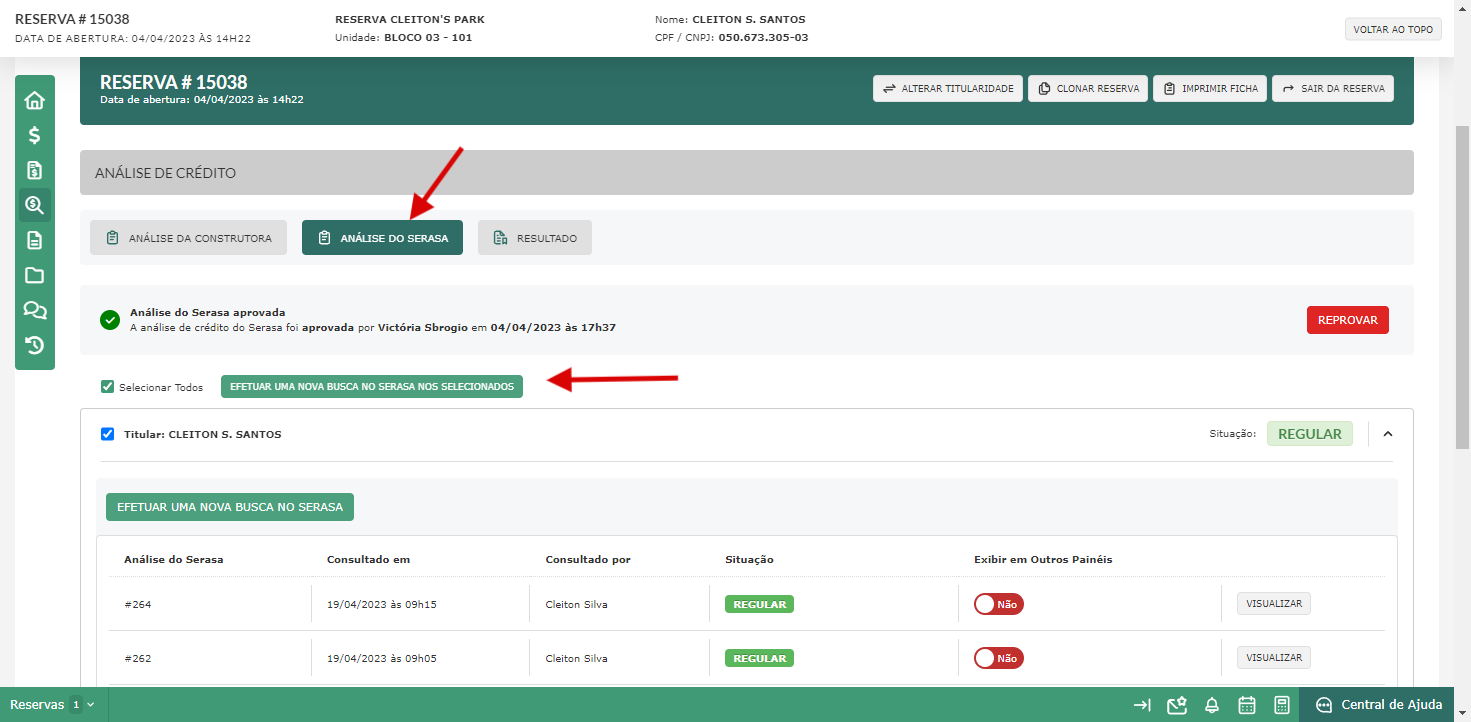The width and height of the screenshot is (1471, 722).
Task: Click Imprimir Ficha button
Action: [1210, 88]
